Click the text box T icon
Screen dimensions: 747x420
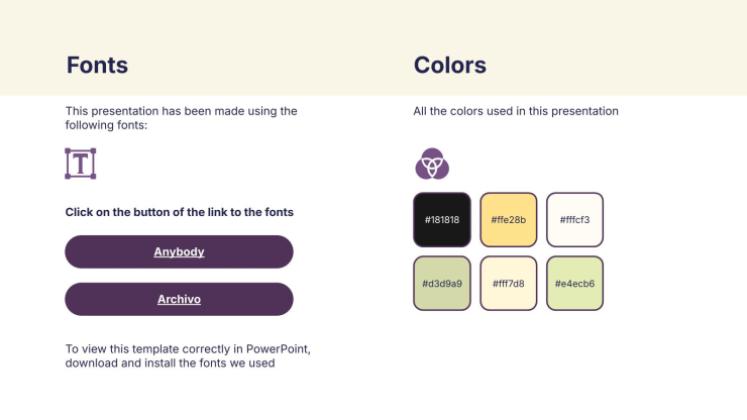click(x=81, y=163)
